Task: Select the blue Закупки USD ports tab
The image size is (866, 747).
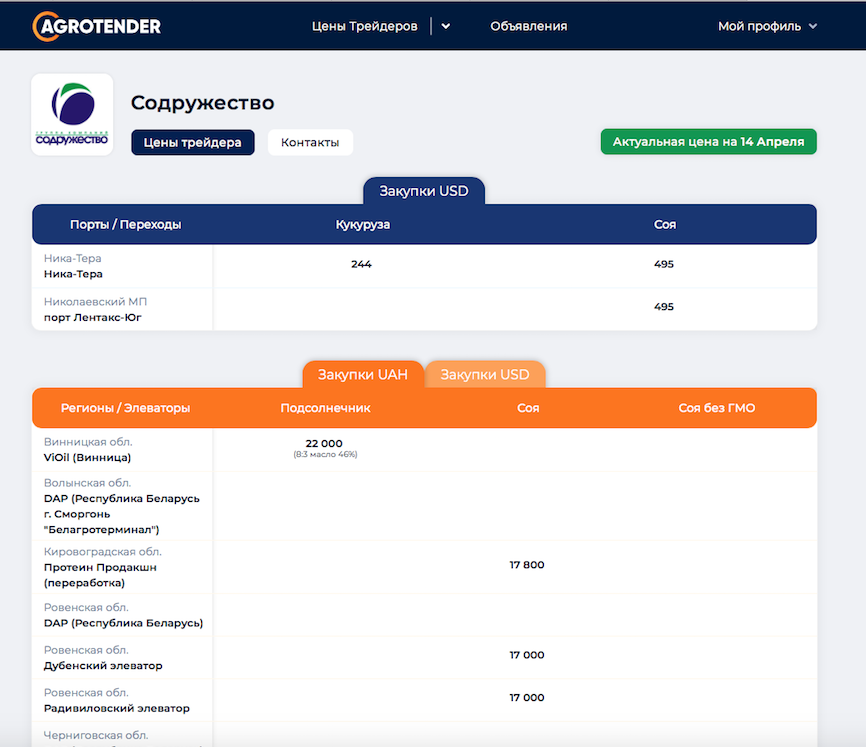Action: [x=424, y=191]
